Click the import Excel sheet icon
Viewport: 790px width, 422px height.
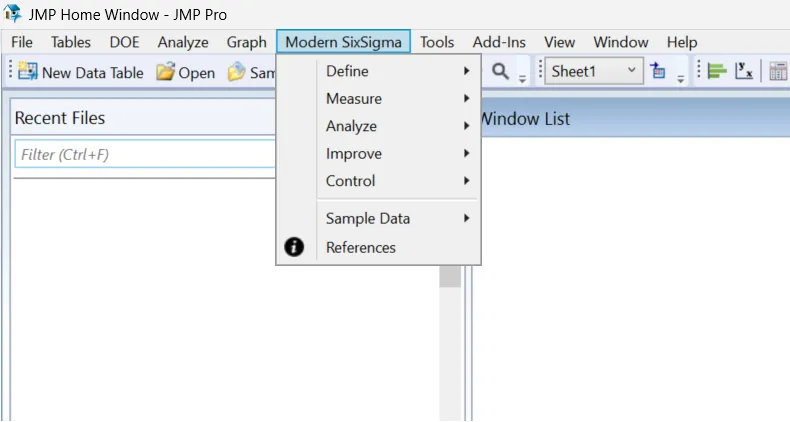[657, 71]
